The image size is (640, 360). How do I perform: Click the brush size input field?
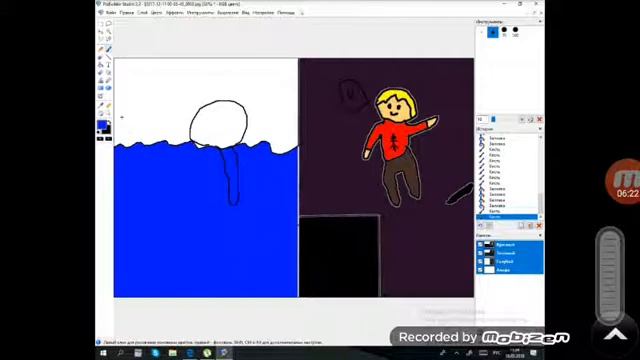(482, 119)
